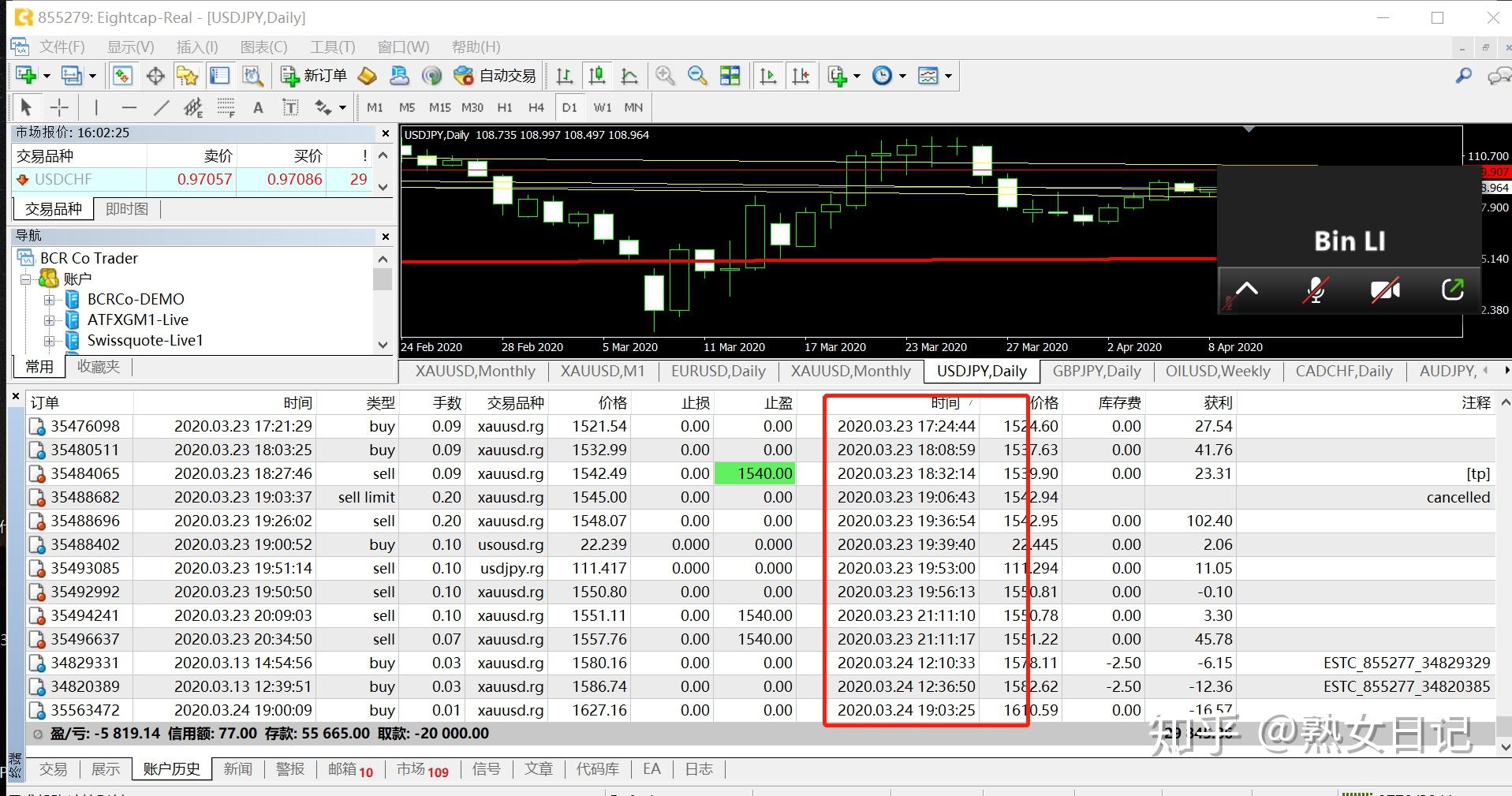Zoom in on the chart

click(x=665, y=76)
